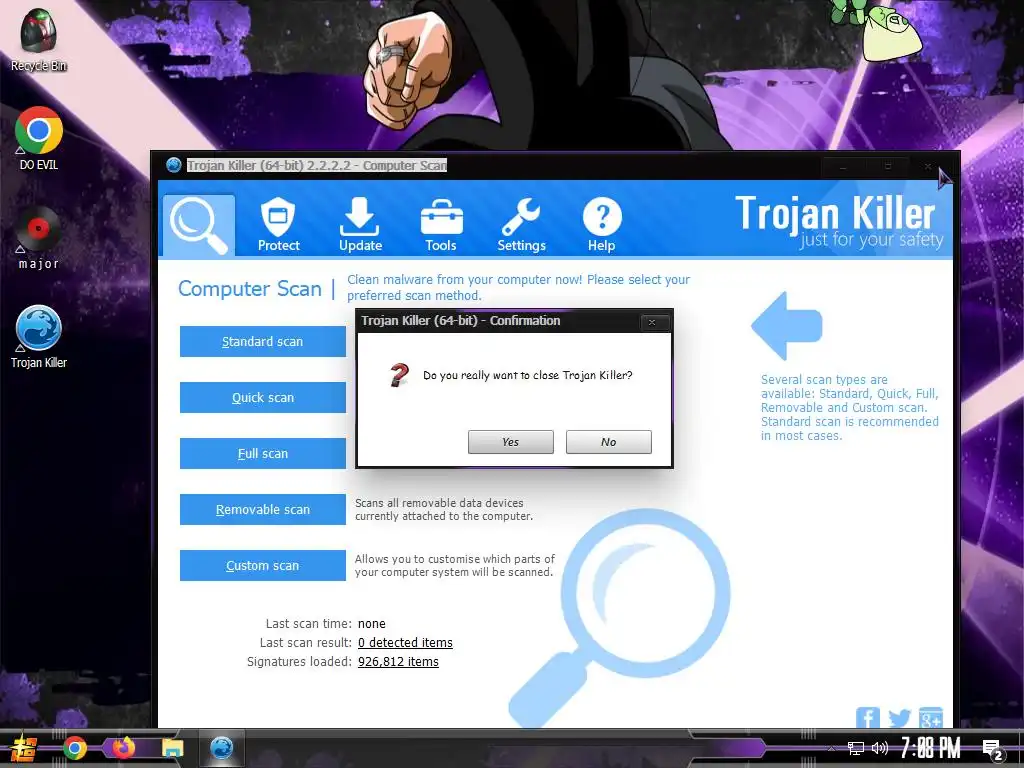Click the Trojan Killer logo text

(x=836, y=214)
